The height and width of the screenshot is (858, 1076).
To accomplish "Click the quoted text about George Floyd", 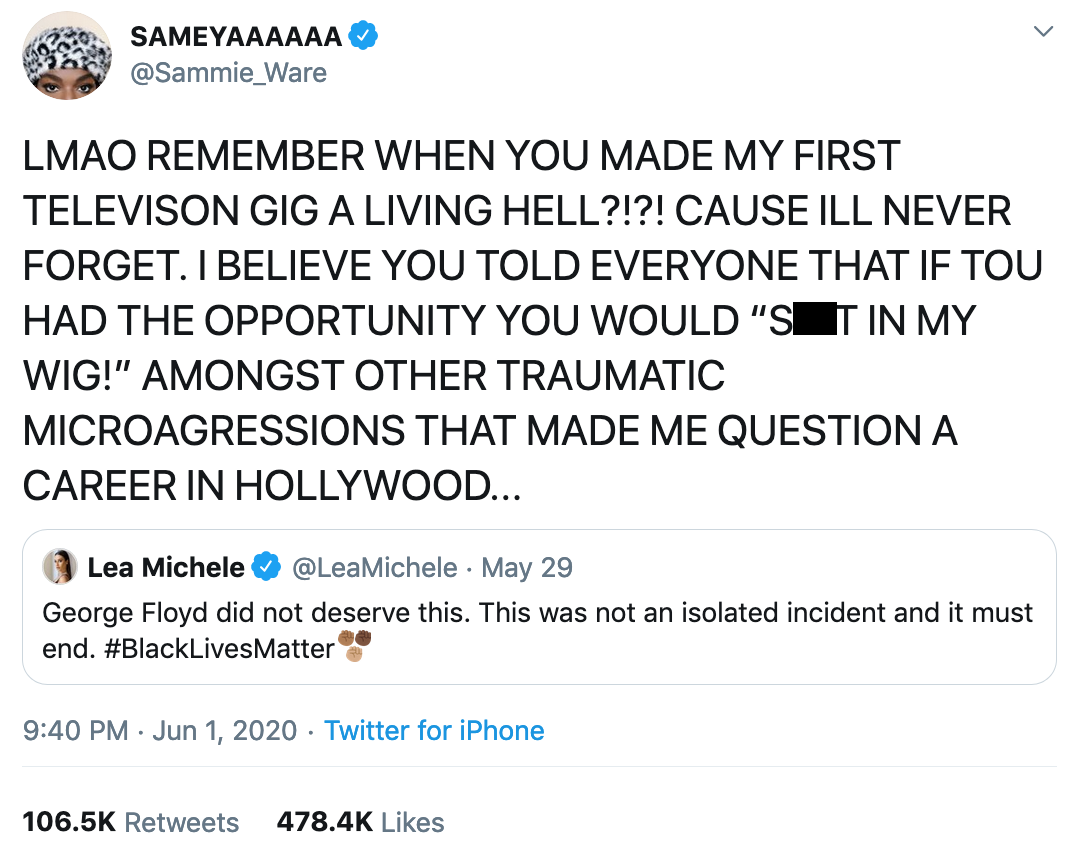I will [538, 612].
